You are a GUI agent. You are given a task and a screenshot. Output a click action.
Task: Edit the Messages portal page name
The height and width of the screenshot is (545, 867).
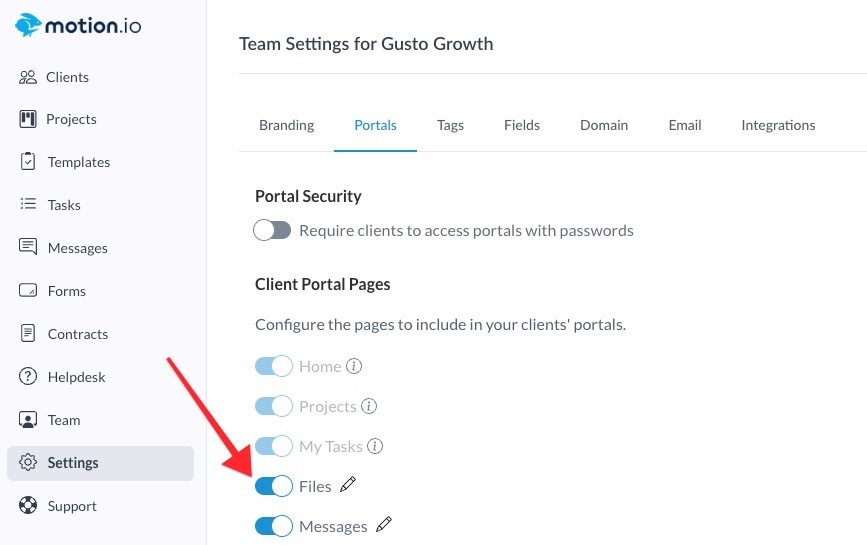coord(384,525)
